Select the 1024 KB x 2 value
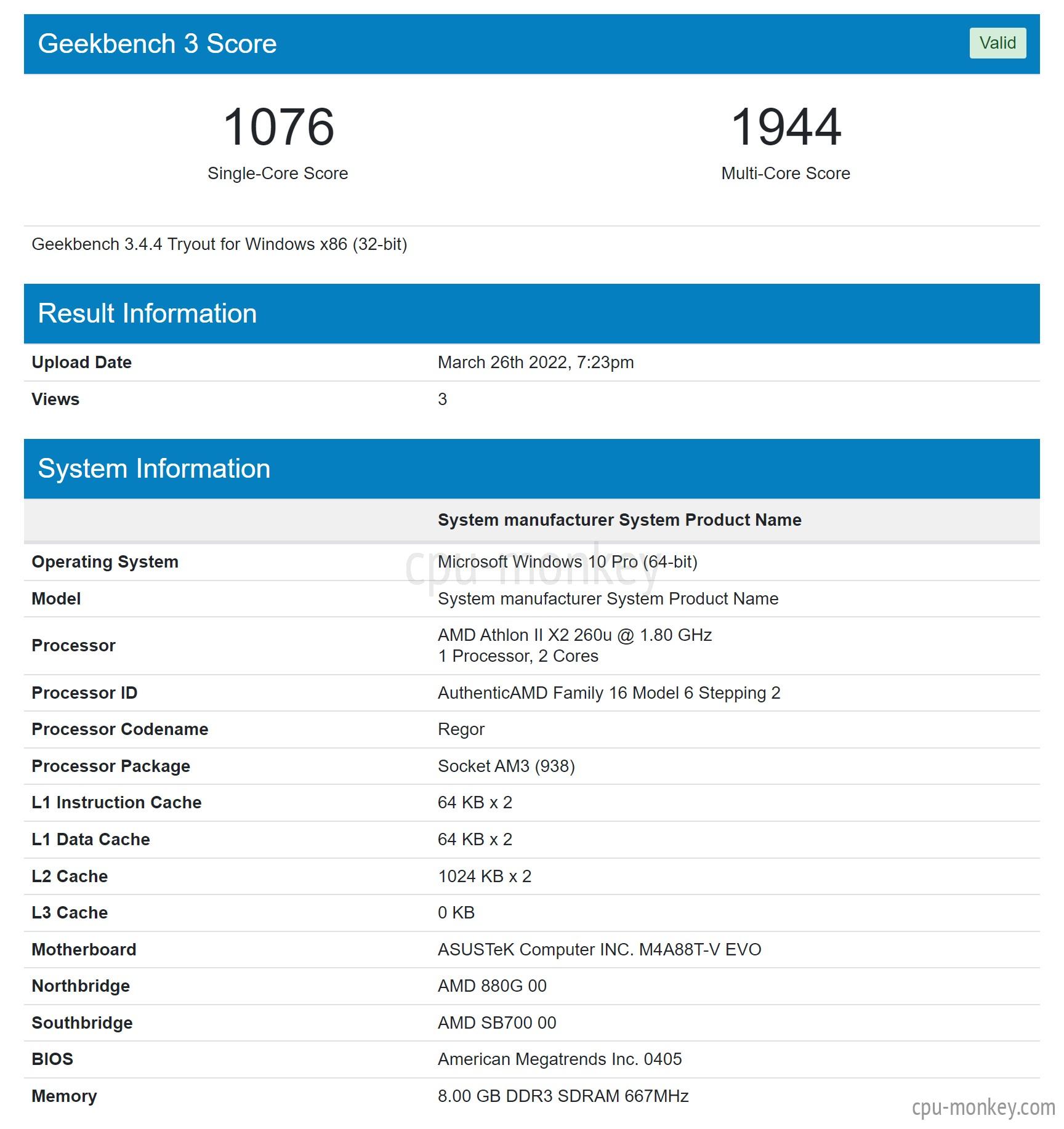1064x1129 pixels. pyautogui.click(x=485, y=876)
